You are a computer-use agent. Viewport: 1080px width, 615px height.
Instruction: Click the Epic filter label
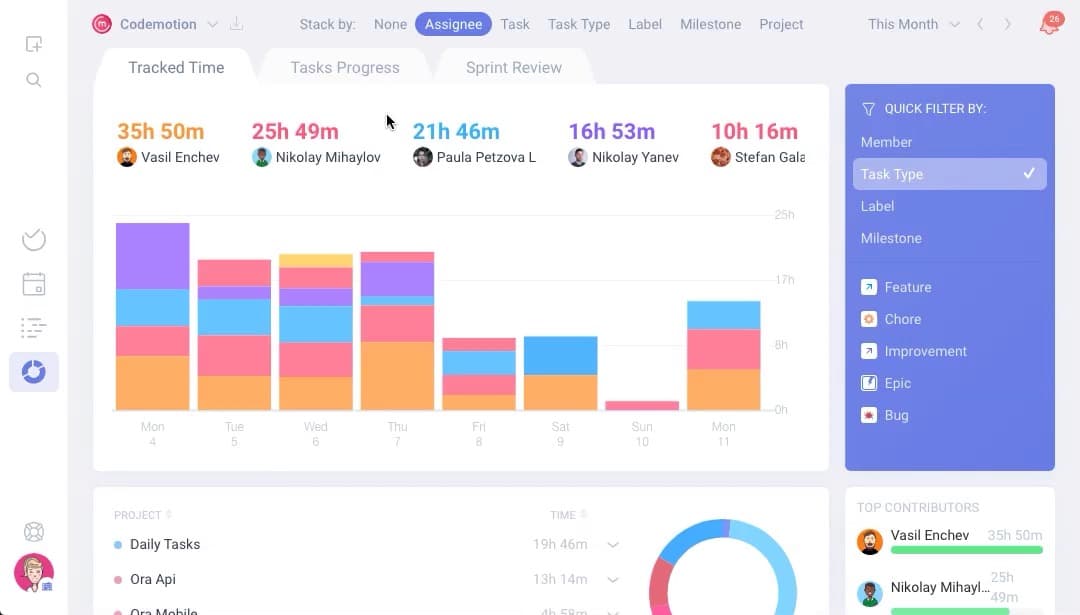(x=897, y=383)
